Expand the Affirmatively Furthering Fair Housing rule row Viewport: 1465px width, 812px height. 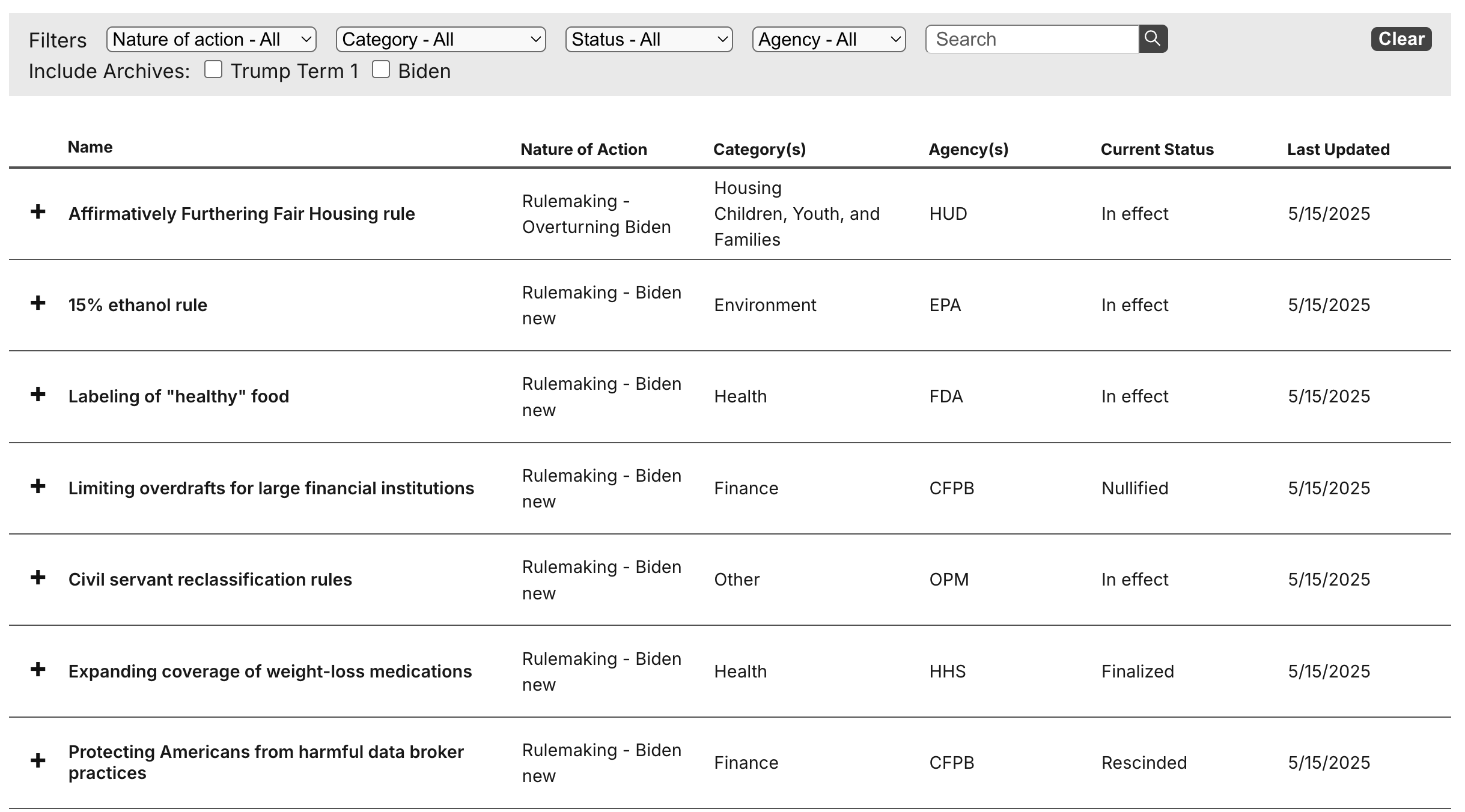38,212
